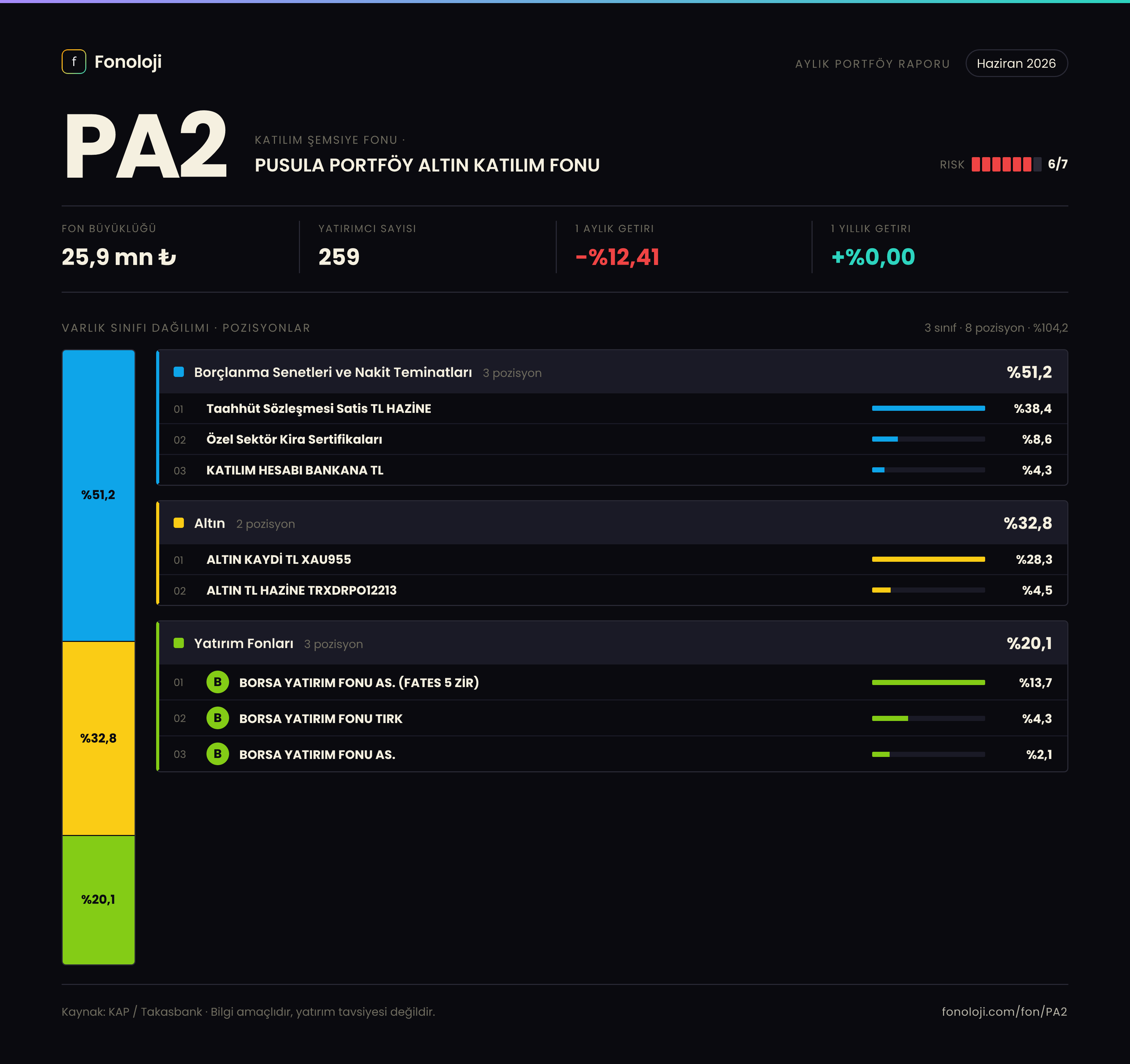Click the blue square next to Borçlanma Senetleri

[x=178, y=372]
